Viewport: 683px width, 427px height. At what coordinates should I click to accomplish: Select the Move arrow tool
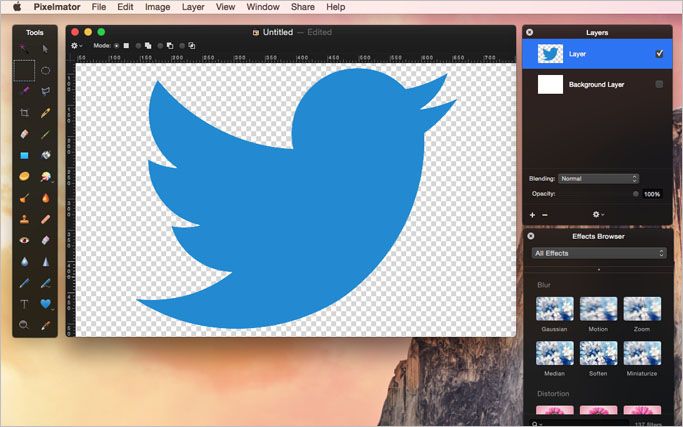pyautogui.click(x=45, y=49)
